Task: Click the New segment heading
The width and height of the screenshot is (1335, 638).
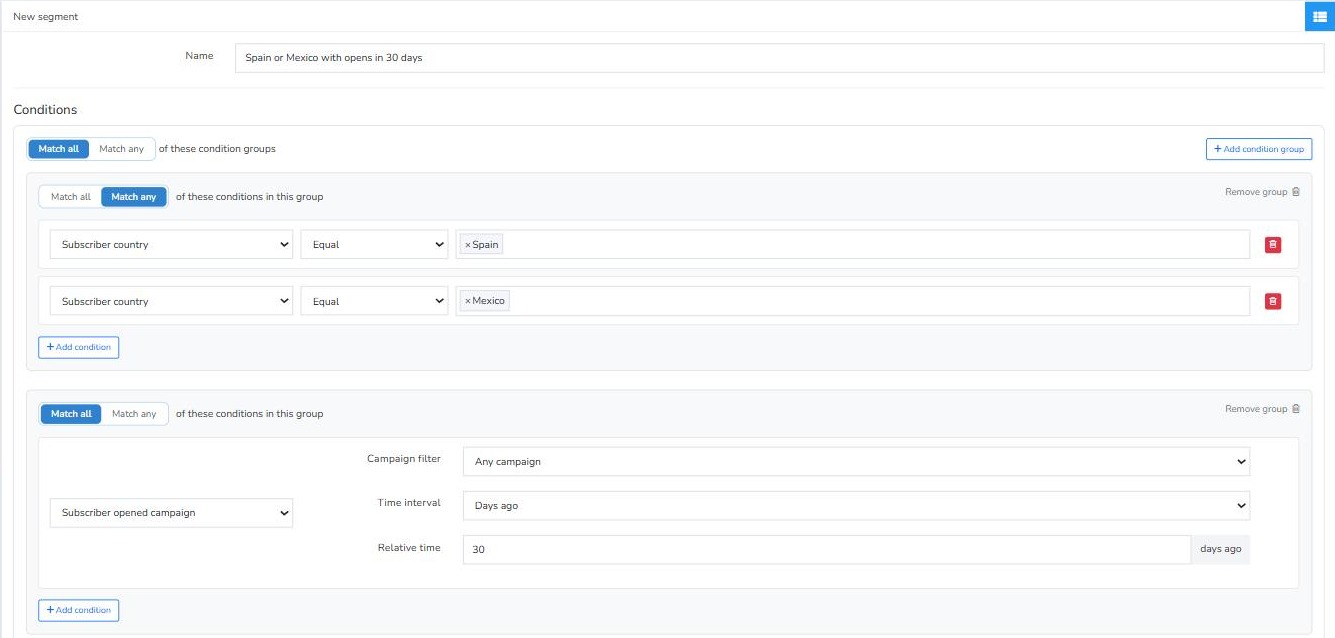Action: tap(46, 17)
